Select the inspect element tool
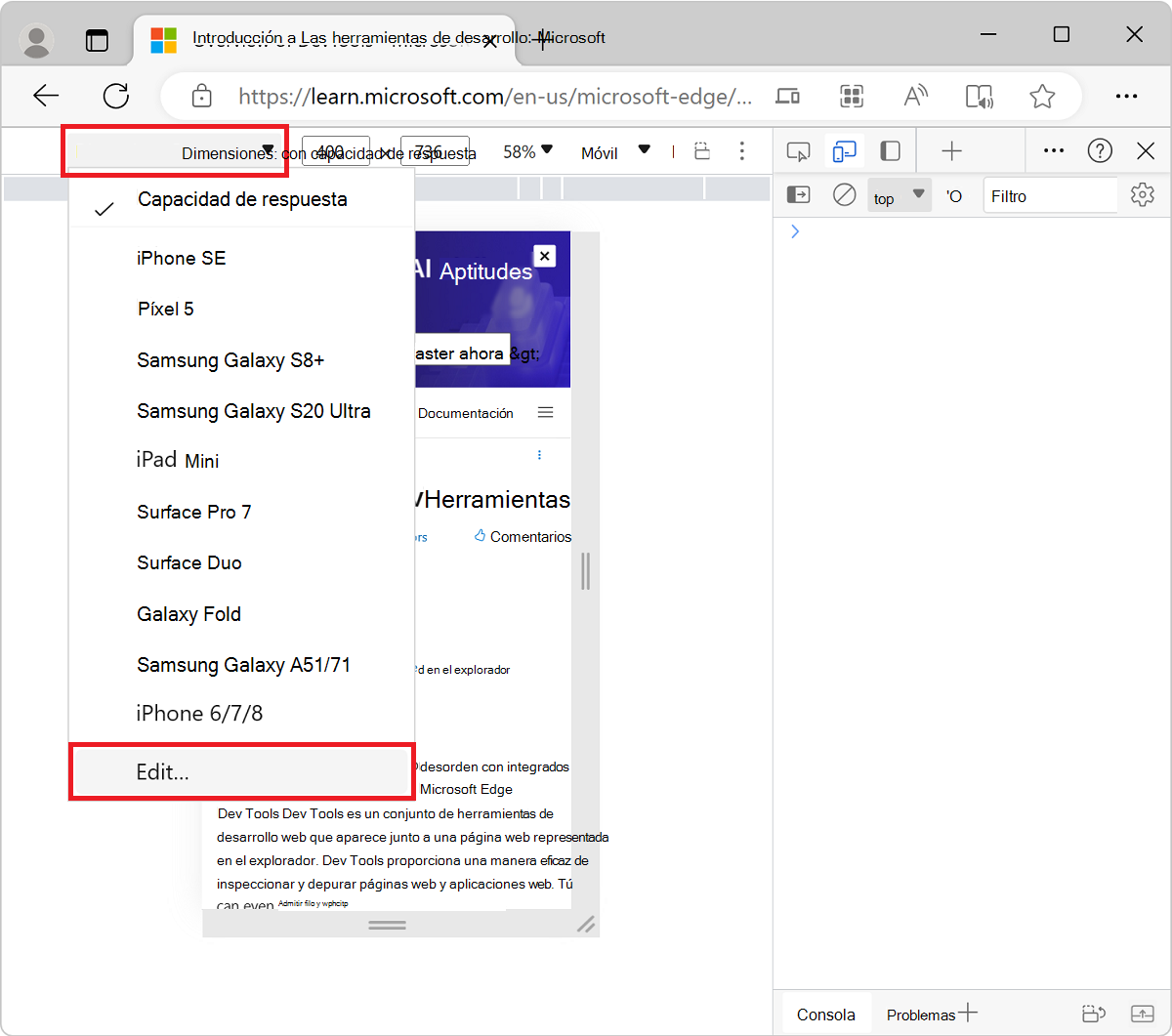Image resolution: width=1172 pixels, height=1036 pixels. click(x=799, y=151)
